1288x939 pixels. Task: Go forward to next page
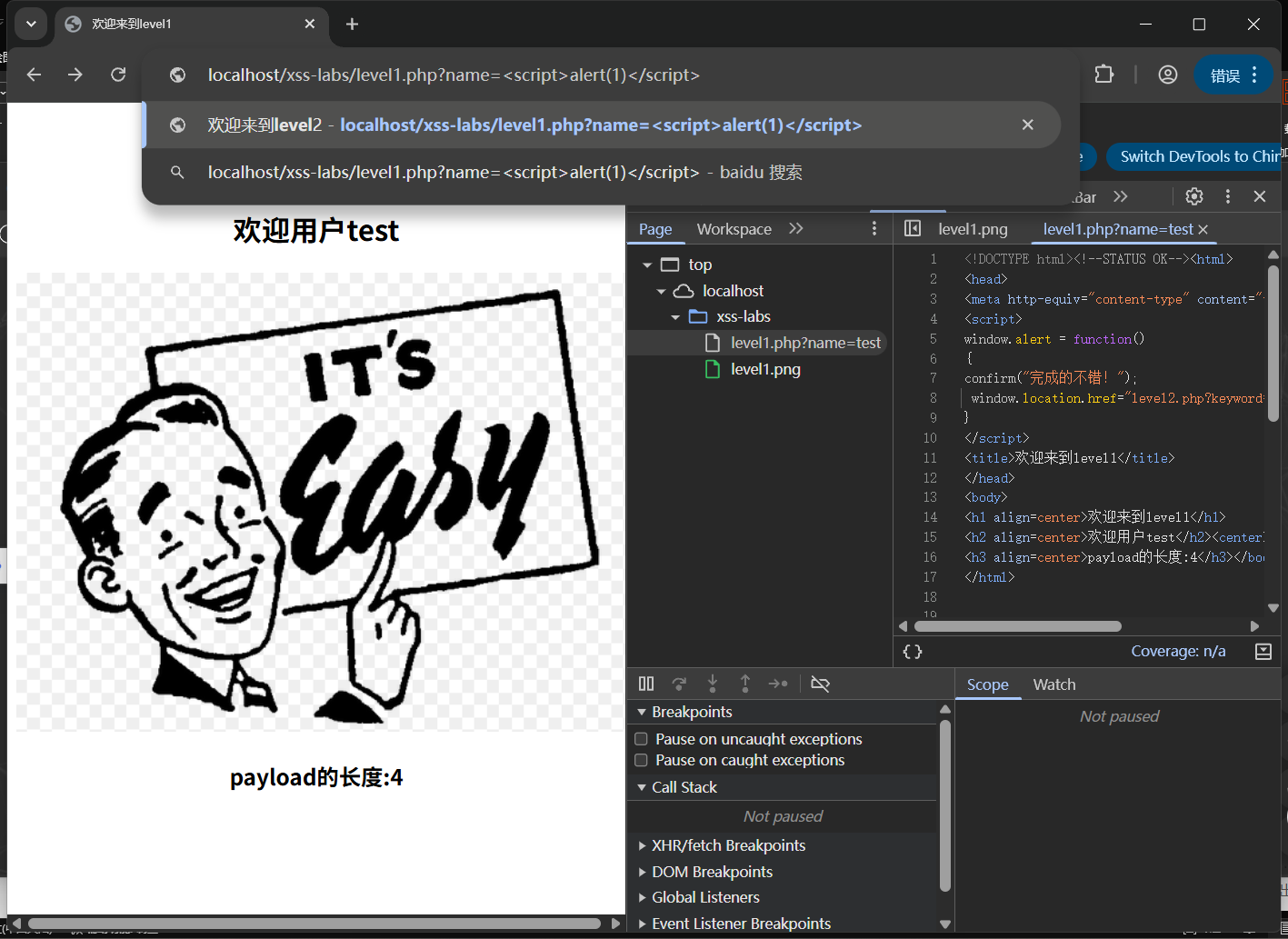click(x=75, y=75)
